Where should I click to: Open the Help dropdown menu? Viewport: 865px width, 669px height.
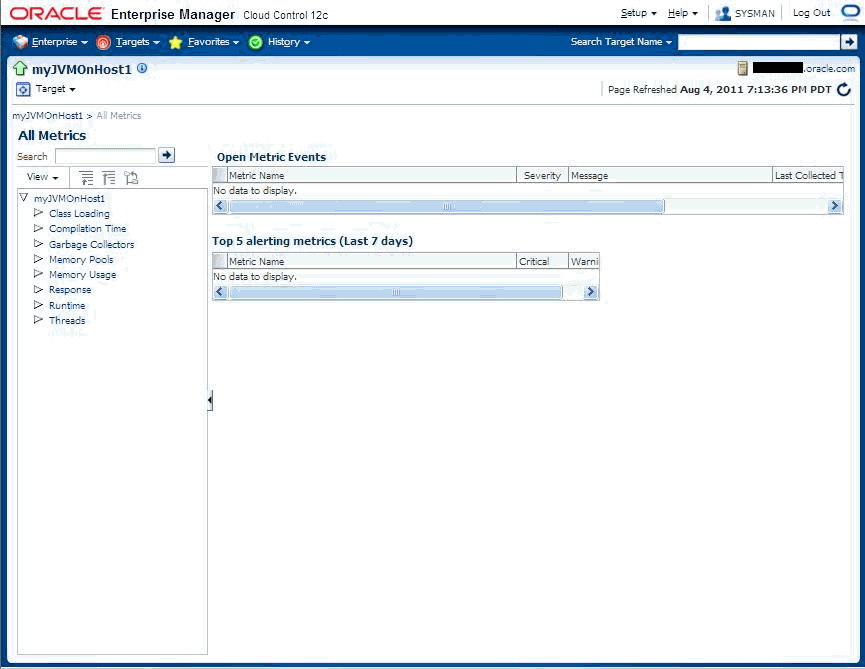pos(682,13)
